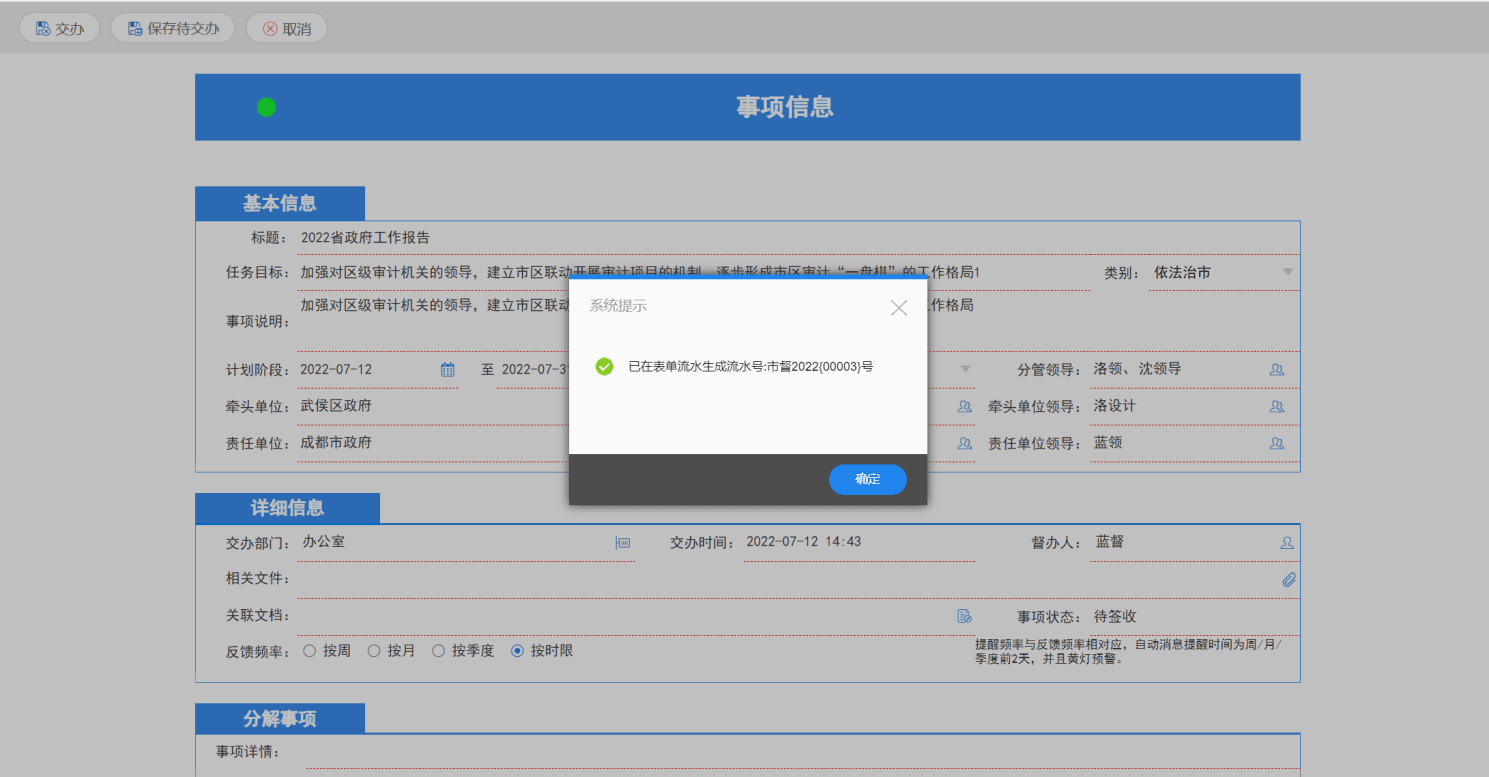Confirm the dialog with 确定
The image size is (1489, 777).
(x=867, y=479)
